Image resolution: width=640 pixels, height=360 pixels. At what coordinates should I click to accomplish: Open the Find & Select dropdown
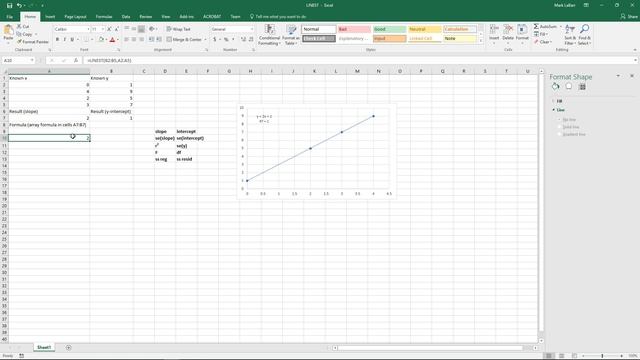pos(584,35)
